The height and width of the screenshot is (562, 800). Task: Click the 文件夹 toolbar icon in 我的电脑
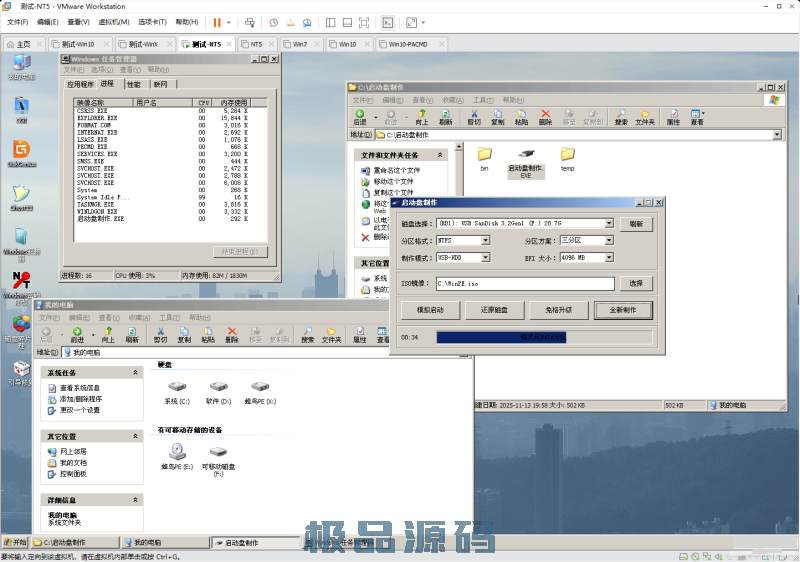(x=331, y=335)
